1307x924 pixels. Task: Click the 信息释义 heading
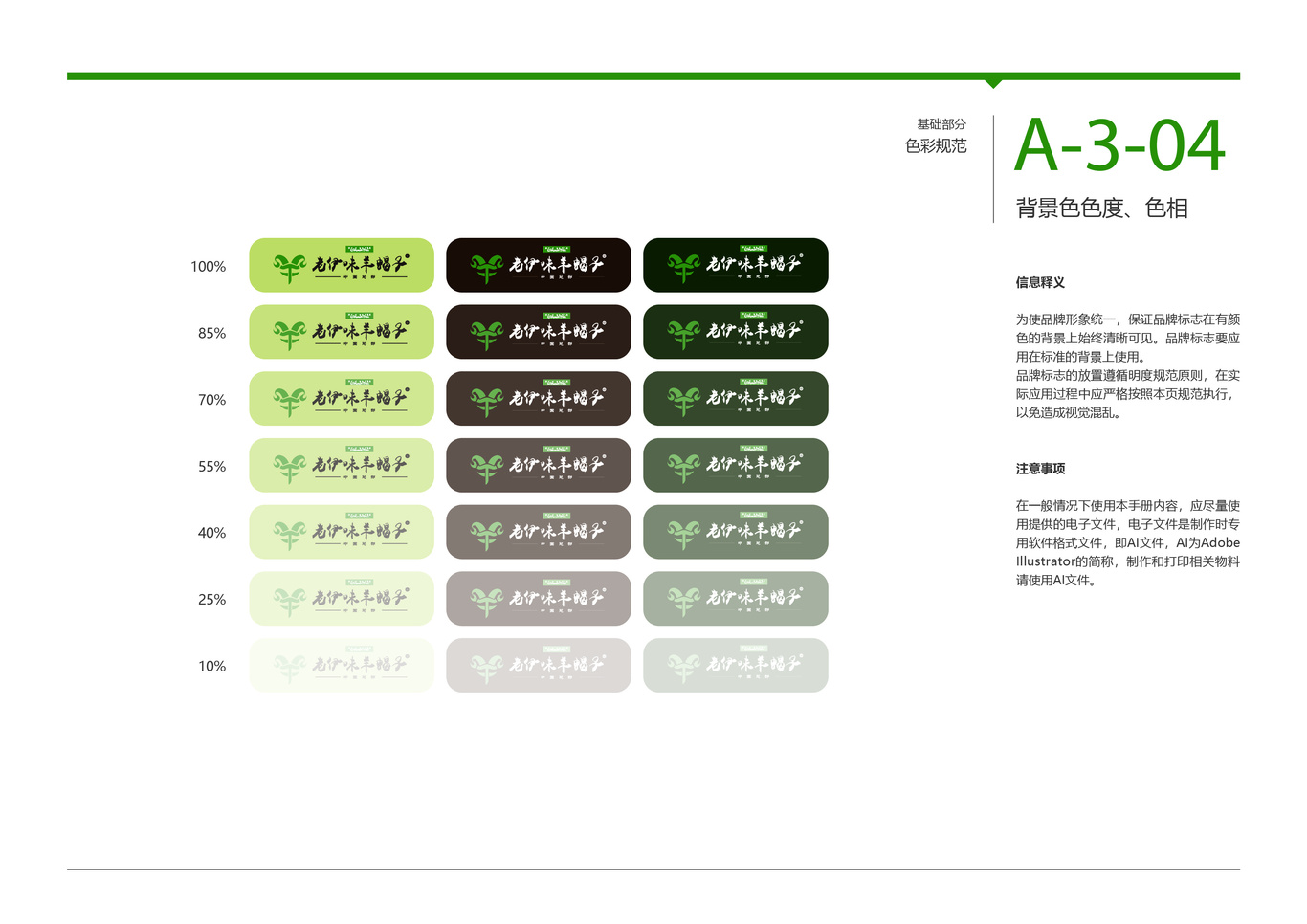click(x=1040, y=282)
